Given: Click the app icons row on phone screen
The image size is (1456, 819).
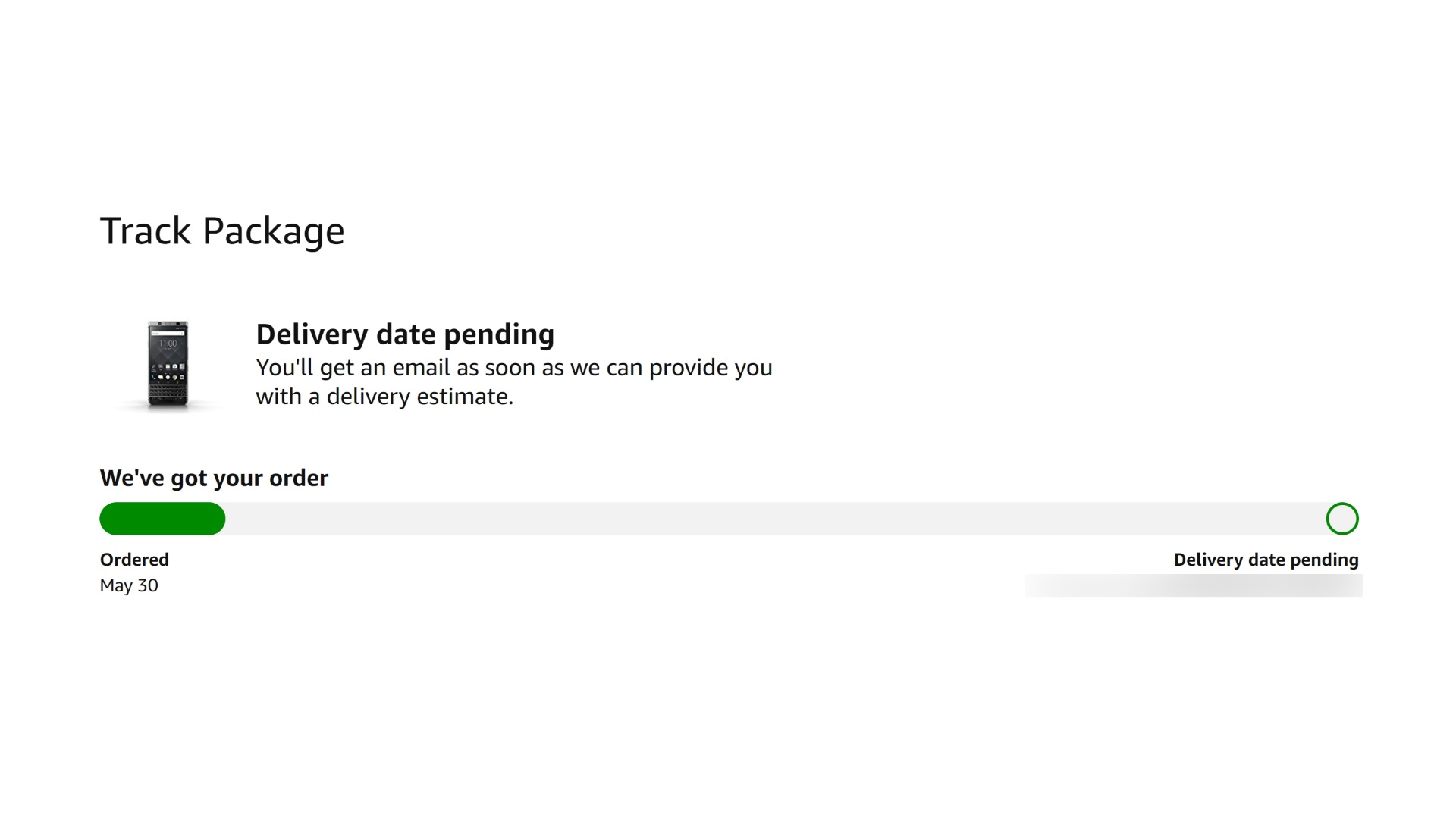Looking at the screenshot, I should click(x=168, y=377).
